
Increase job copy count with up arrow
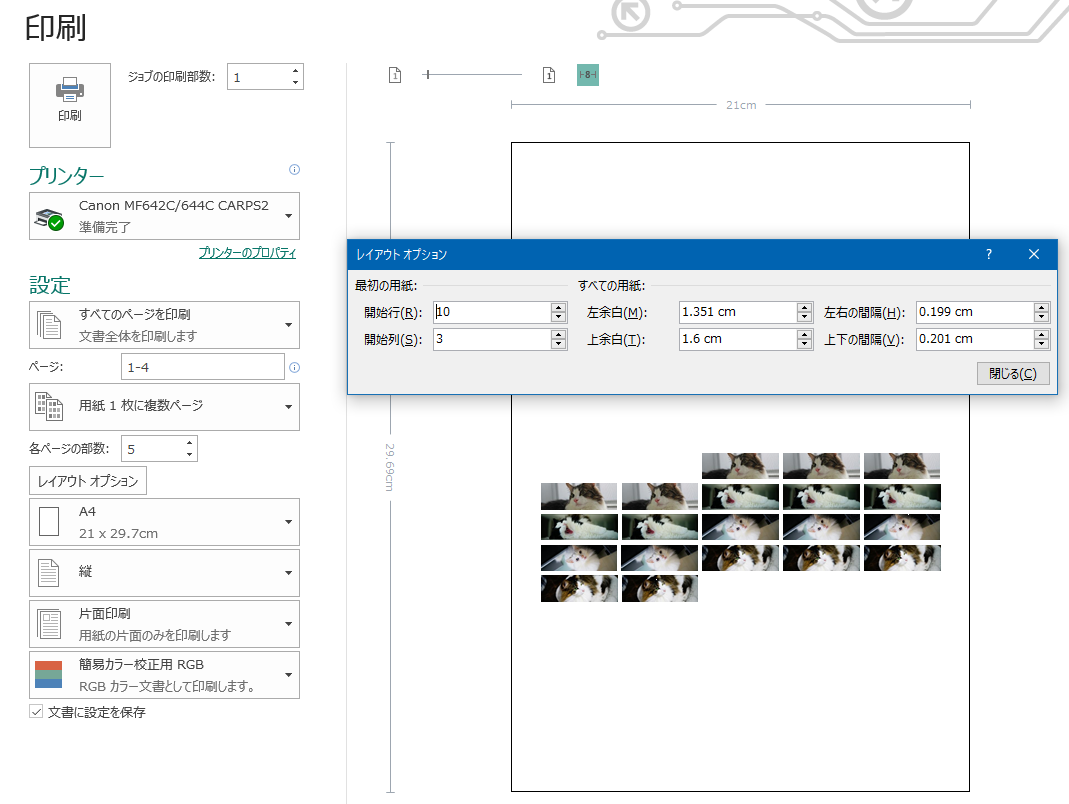point(295,71)
